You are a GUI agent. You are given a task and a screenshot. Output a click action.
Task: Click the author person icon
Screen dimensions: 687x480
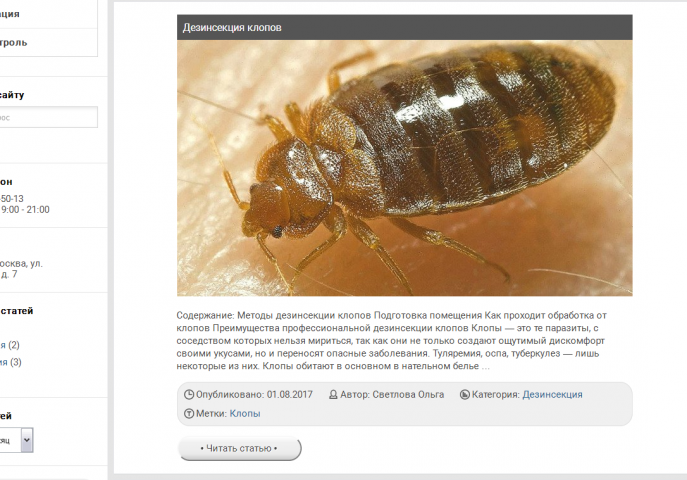coord(333,395)
